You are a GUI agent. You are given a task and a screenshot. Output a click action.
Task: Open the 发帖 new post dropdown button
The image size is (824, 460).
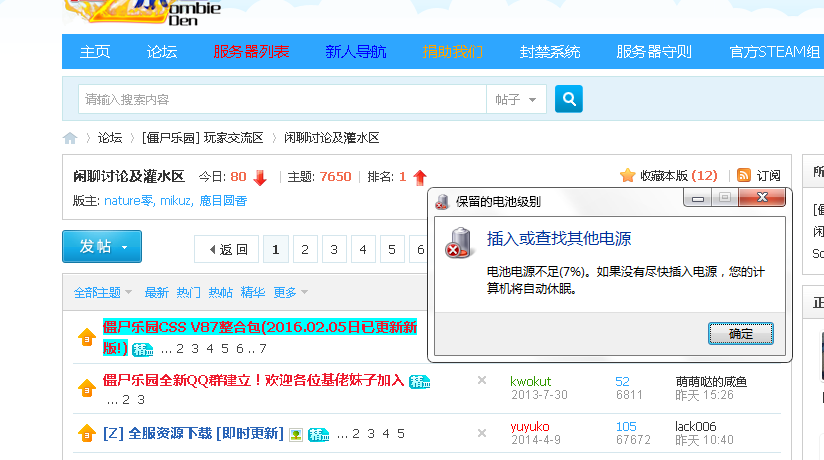(102, 247)
